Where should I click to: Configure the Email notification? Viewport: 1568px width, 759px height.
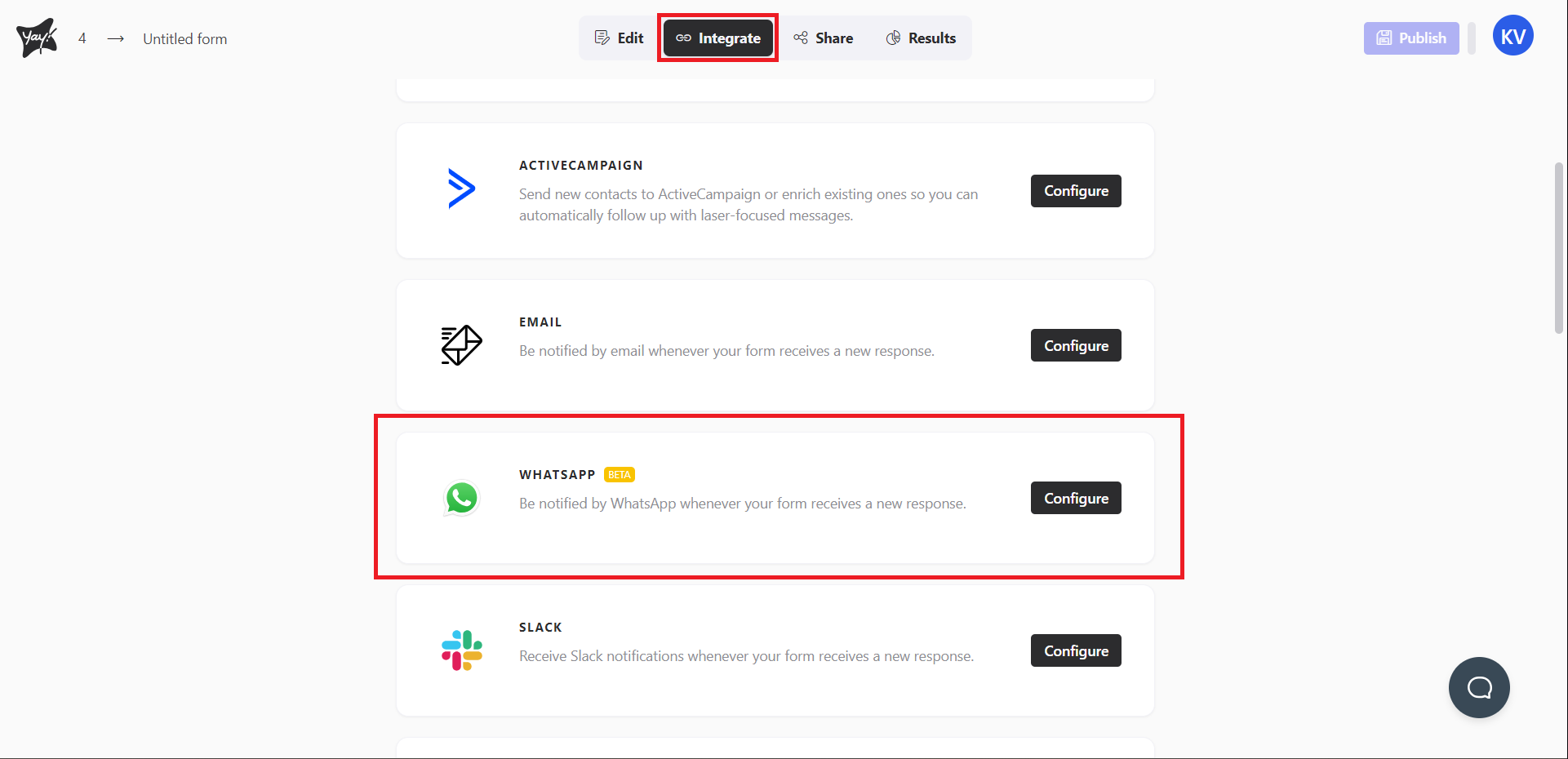[x=1075, y=344]
